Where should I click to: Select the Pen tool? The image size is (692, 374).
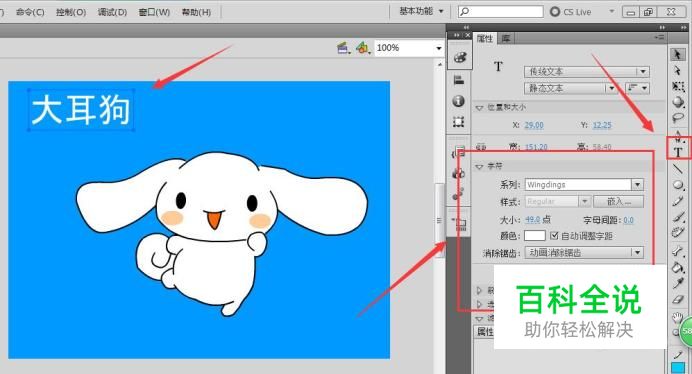pyautogui.click(x=678, y=136)
